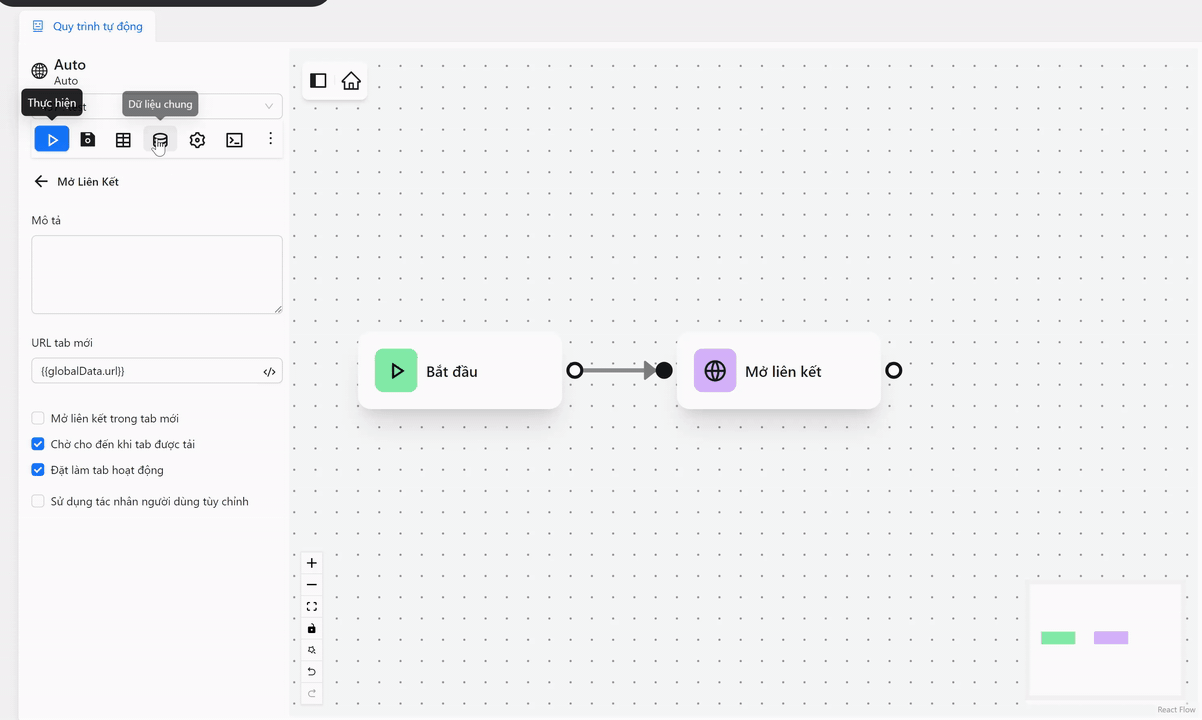Open the console terminal icon
This screenshot has width=1202, height=720.
[234, 140]
